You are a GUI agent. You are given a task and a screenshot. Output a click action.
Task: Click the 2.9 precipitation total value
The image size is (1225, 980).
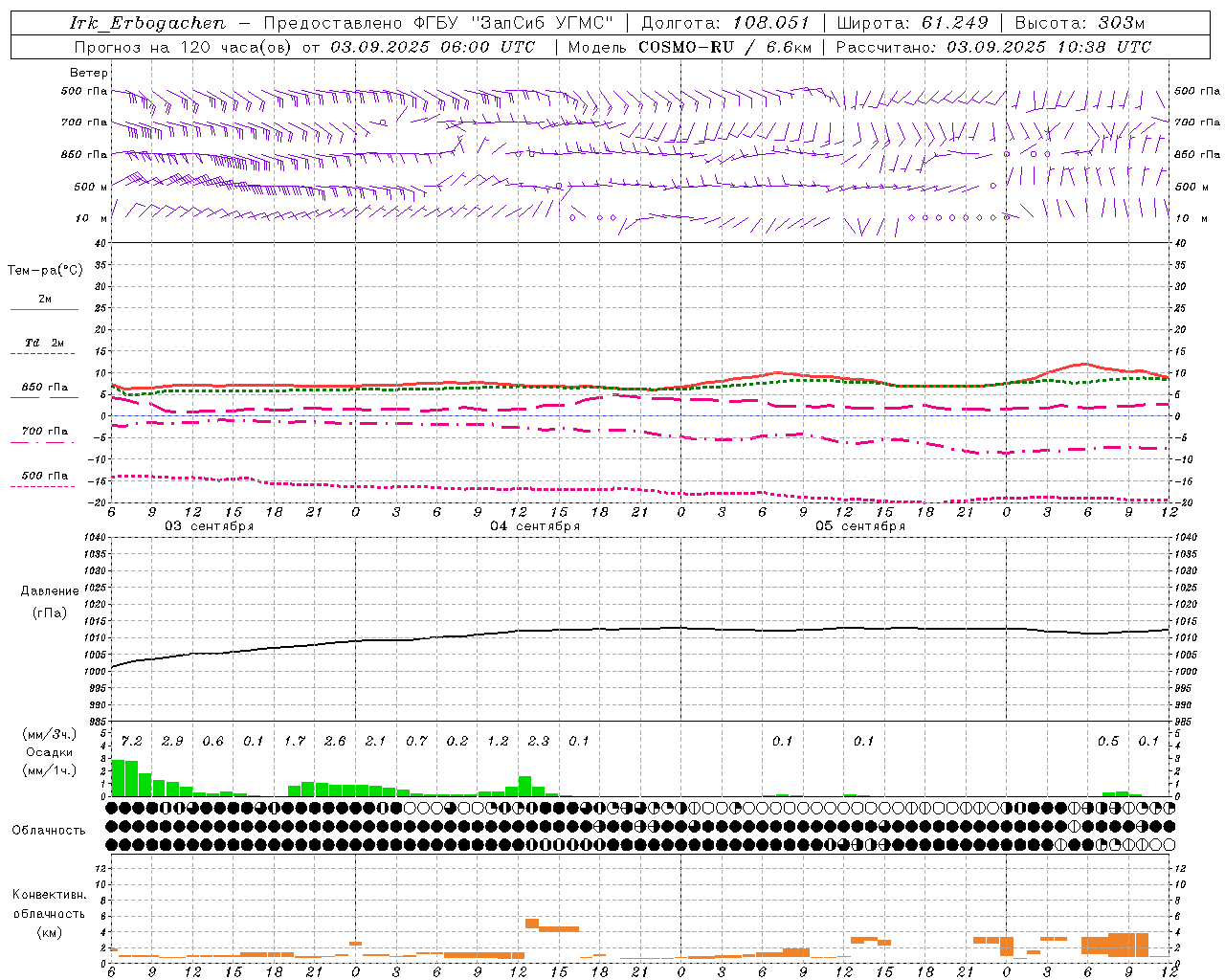tap(172, 742)
